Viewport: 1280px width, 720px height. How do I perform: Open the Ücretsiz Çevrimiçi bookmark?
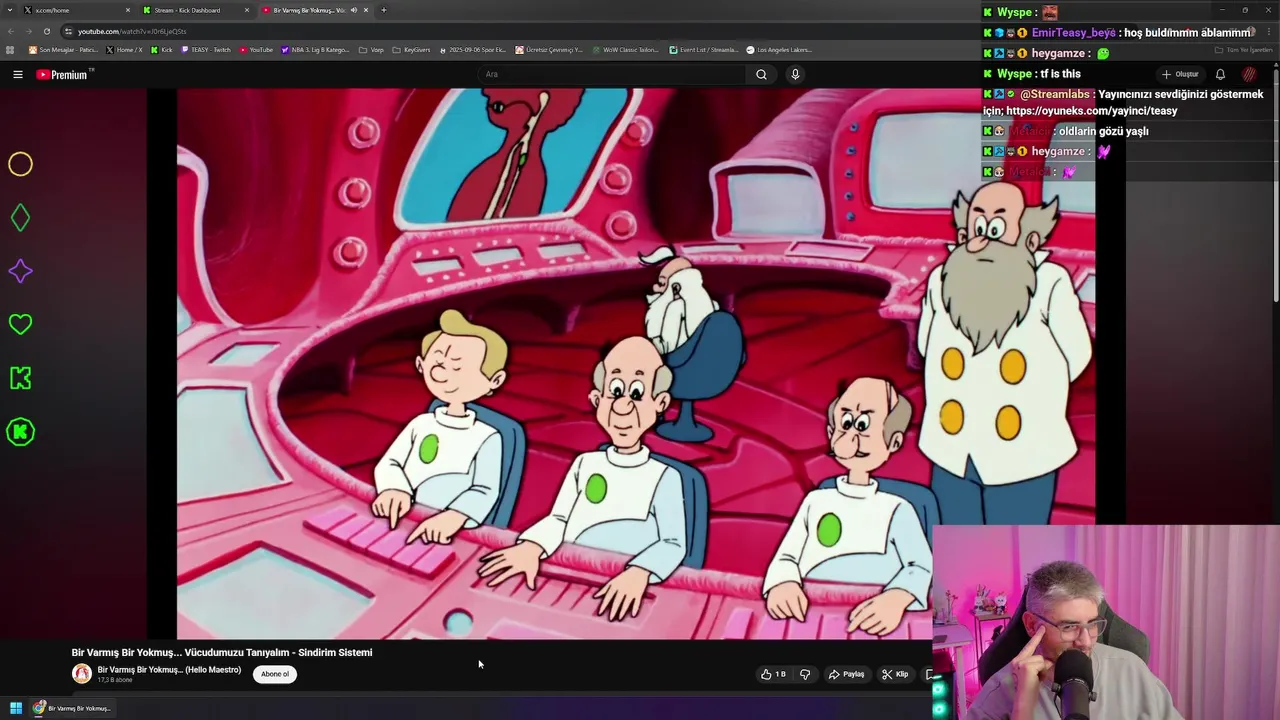point(549,50)
